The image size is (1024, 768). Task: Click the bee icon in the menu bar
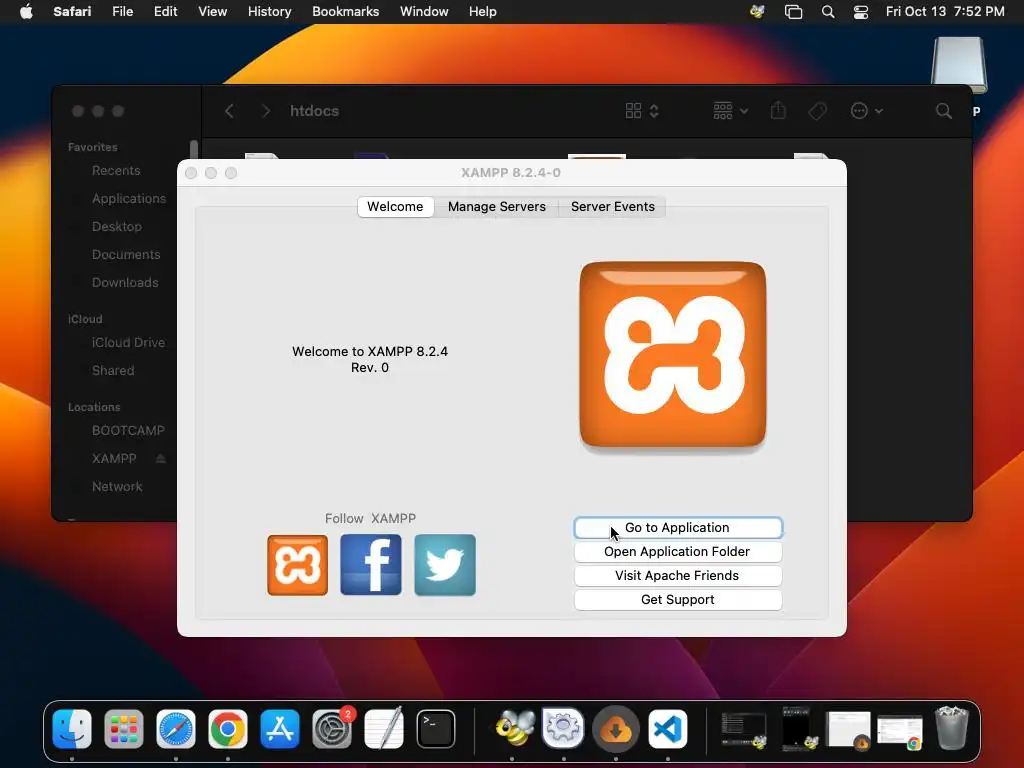pos(758,12)
